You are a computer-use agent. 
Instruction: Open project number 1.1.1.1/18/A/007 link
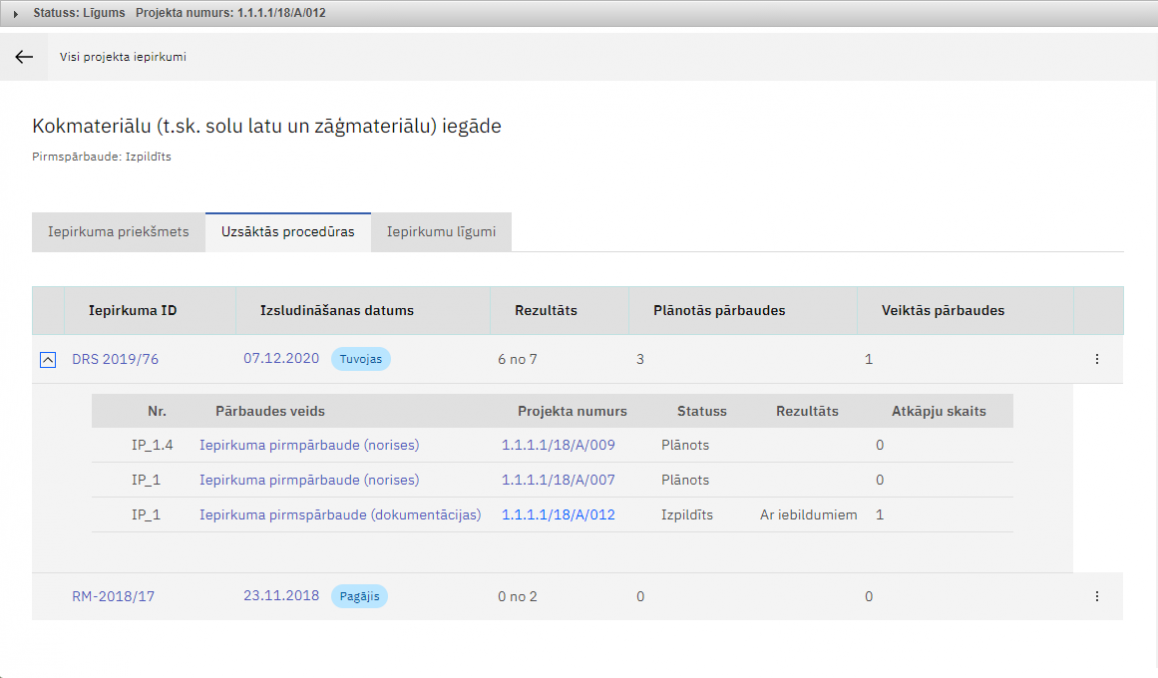pyautogui.click(x=558, y=480)
